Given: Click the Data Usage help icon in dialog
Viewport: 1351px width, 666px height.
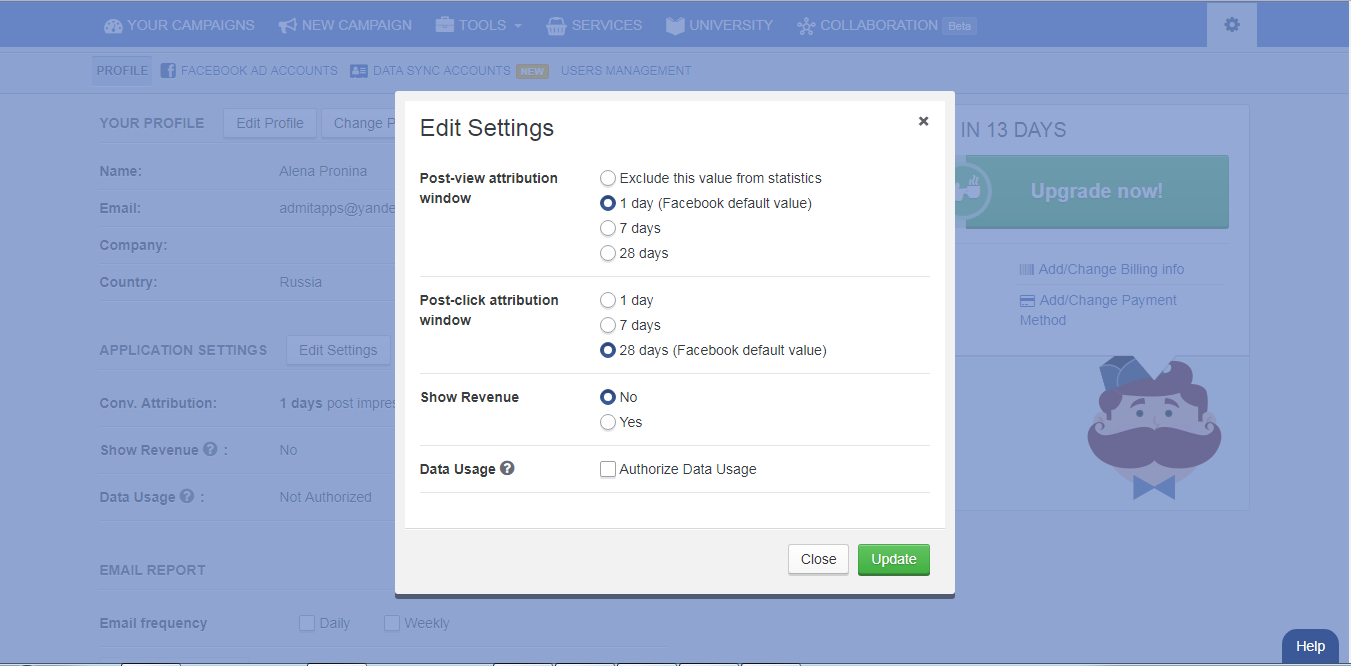Looking at the screenshot, I should coord(507,468).
